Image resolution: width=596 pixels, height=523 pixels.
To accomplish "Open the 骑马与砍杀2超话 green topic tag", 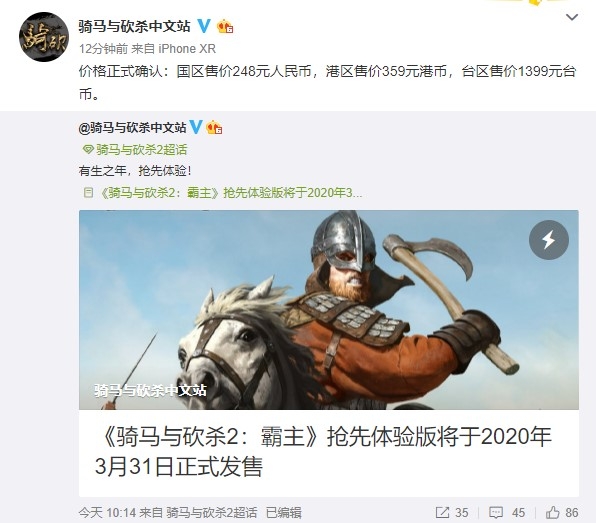I will pyautogui.click(x=141, y=150).
